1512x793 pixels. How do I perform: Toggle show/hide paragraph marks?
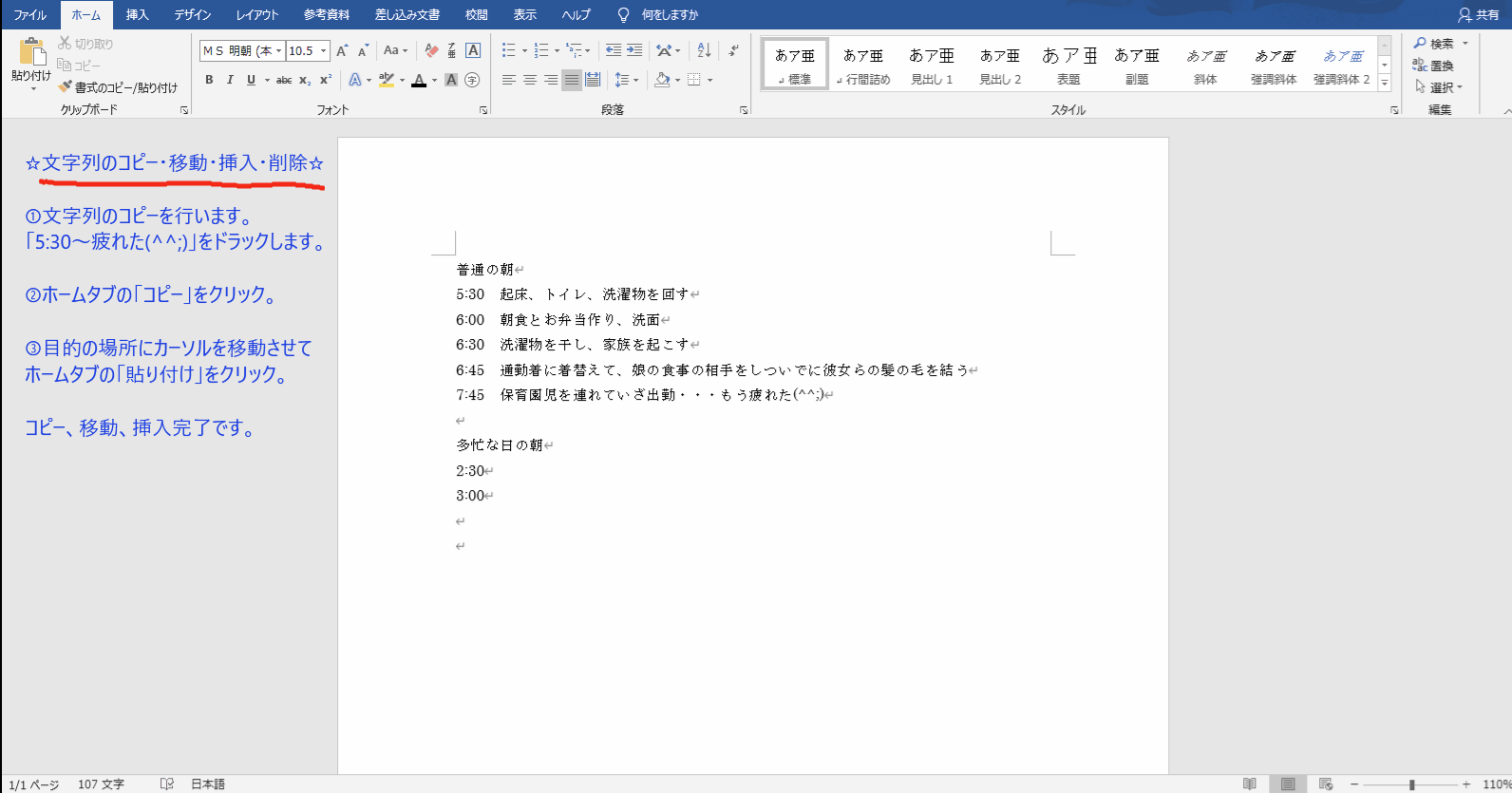[733, 50]
